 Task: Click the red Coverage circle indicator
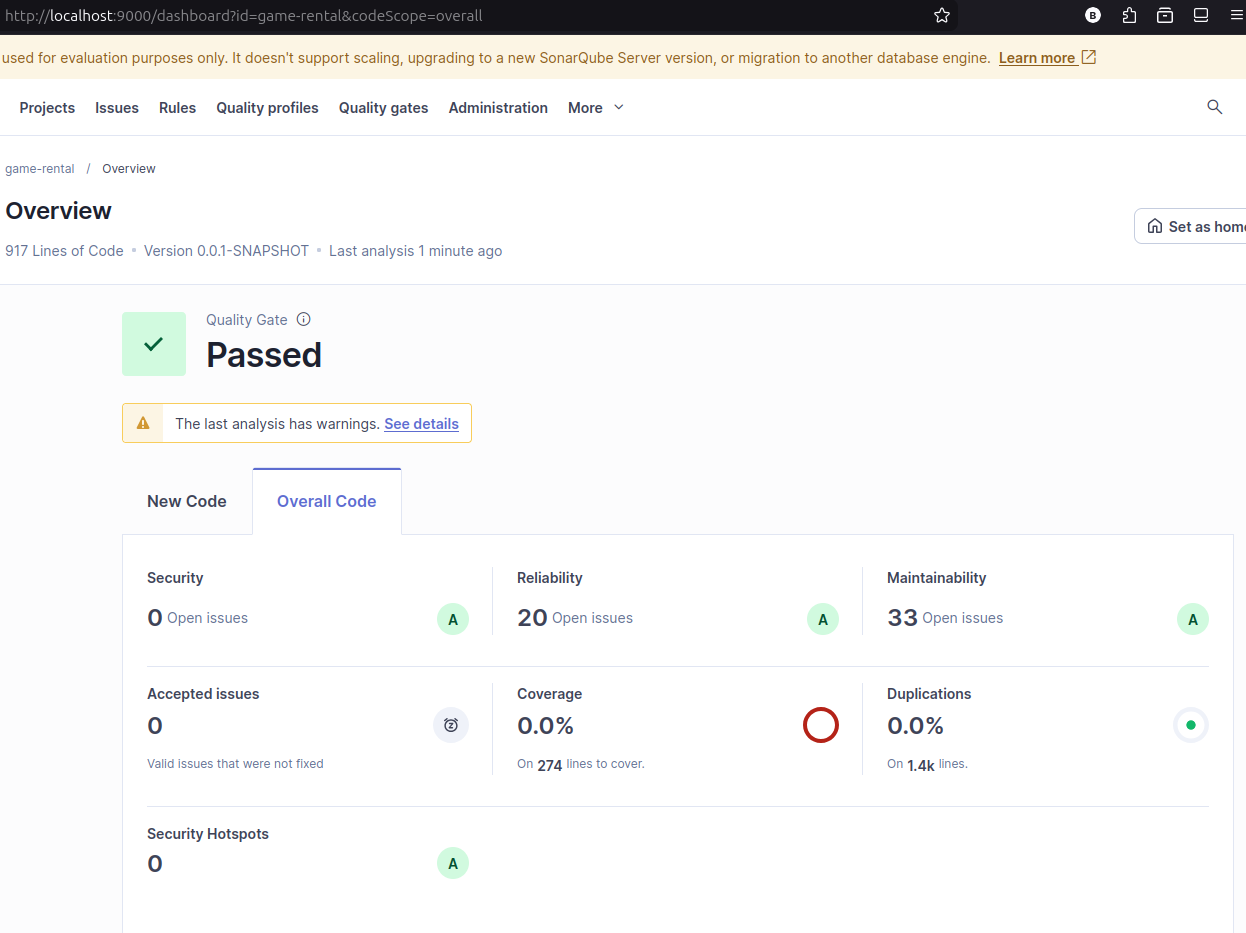click(x=821, y=725)
